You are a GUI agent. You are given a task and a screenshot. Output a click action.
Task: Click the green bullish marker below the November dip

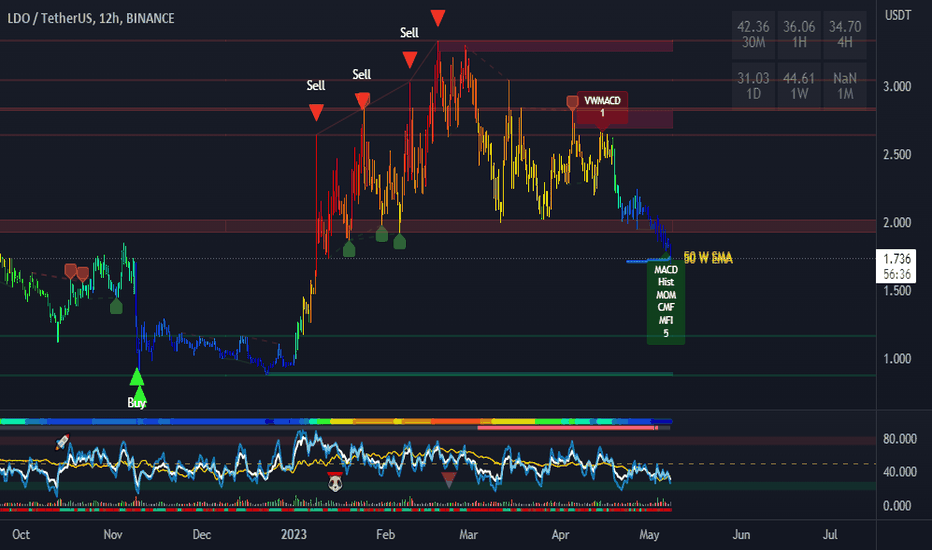[116, 306]
